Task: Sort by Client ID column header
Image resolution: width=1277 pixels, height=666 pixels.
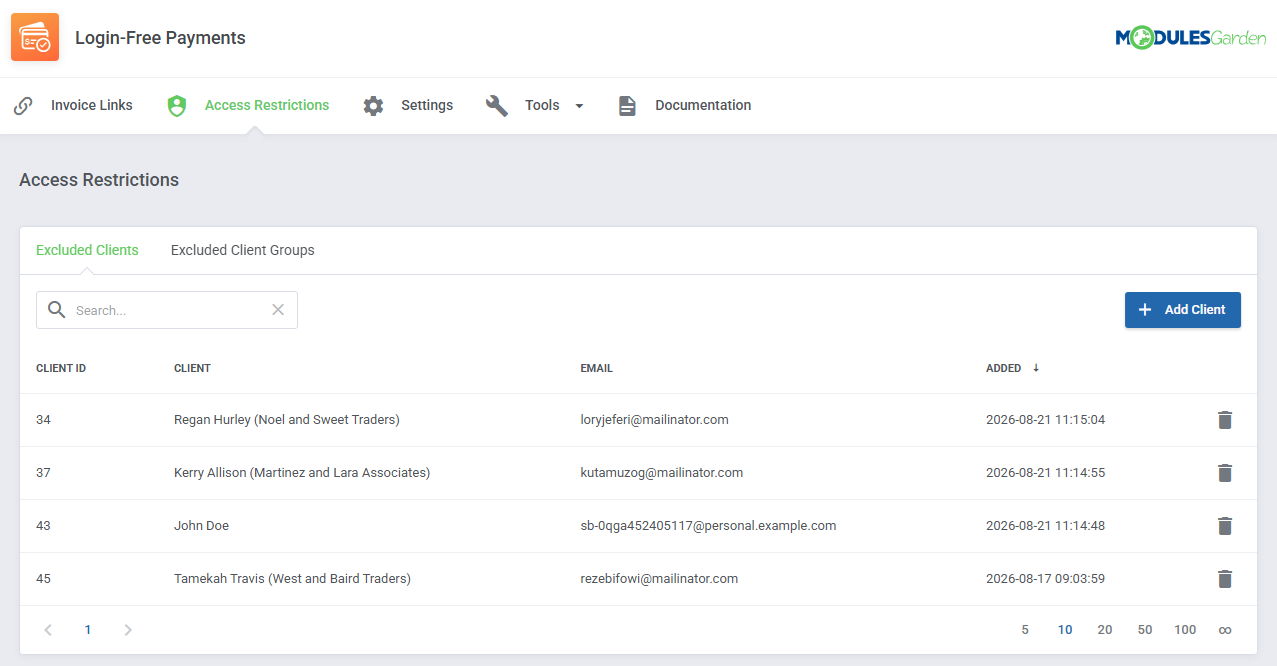Action: pos(61,368)
